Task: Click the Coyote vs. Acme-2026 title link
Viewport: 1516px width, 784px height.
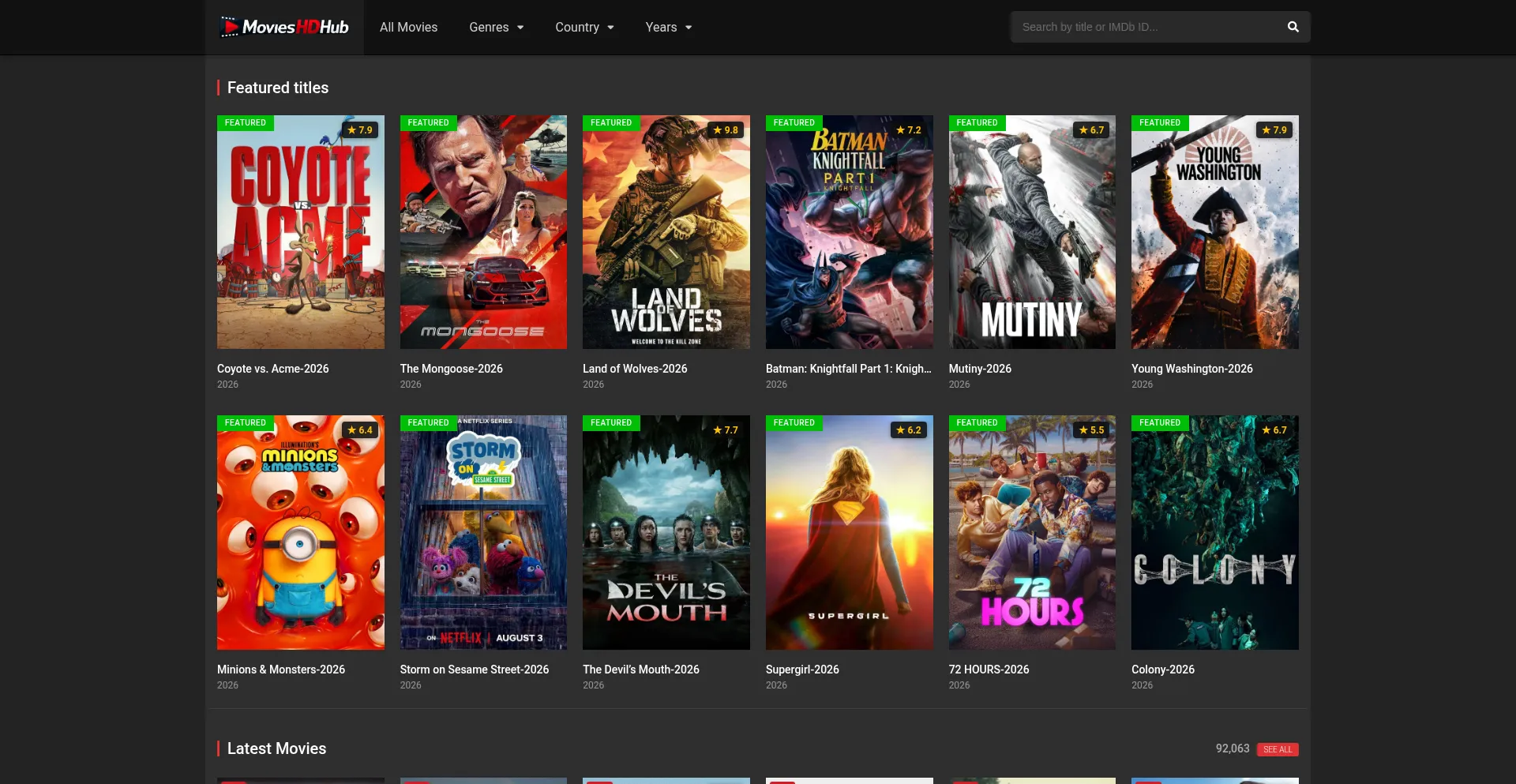Action: (273, 369)
